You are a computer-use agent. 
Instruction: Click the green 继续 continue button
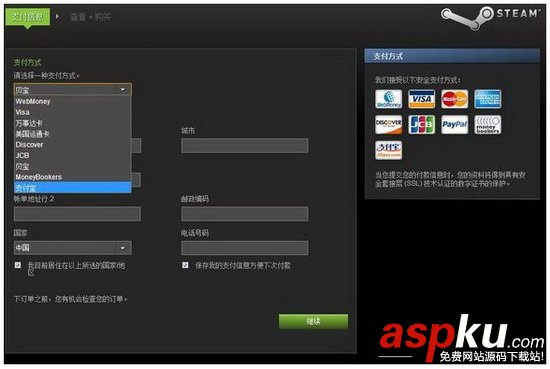click(313, 321)
